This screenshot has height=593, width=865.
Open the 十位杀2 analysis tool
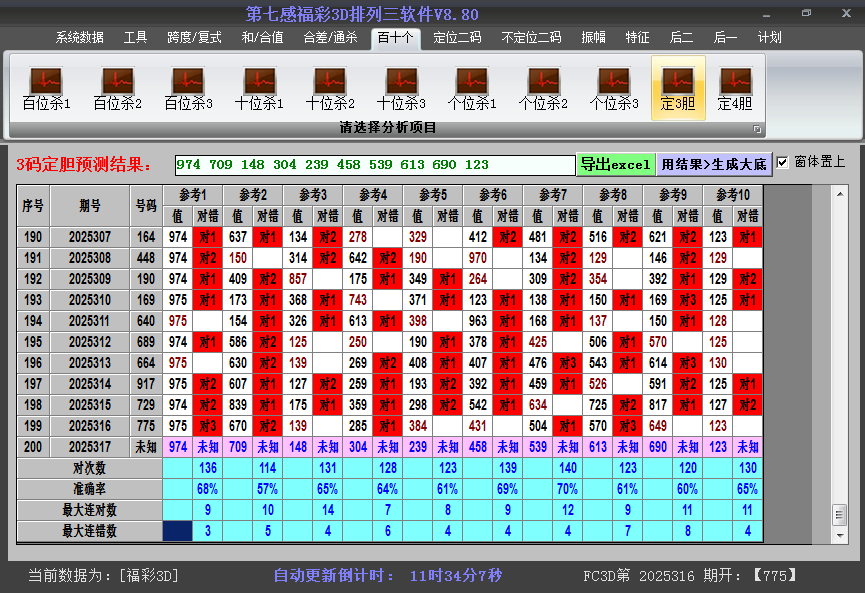point(330,85)
